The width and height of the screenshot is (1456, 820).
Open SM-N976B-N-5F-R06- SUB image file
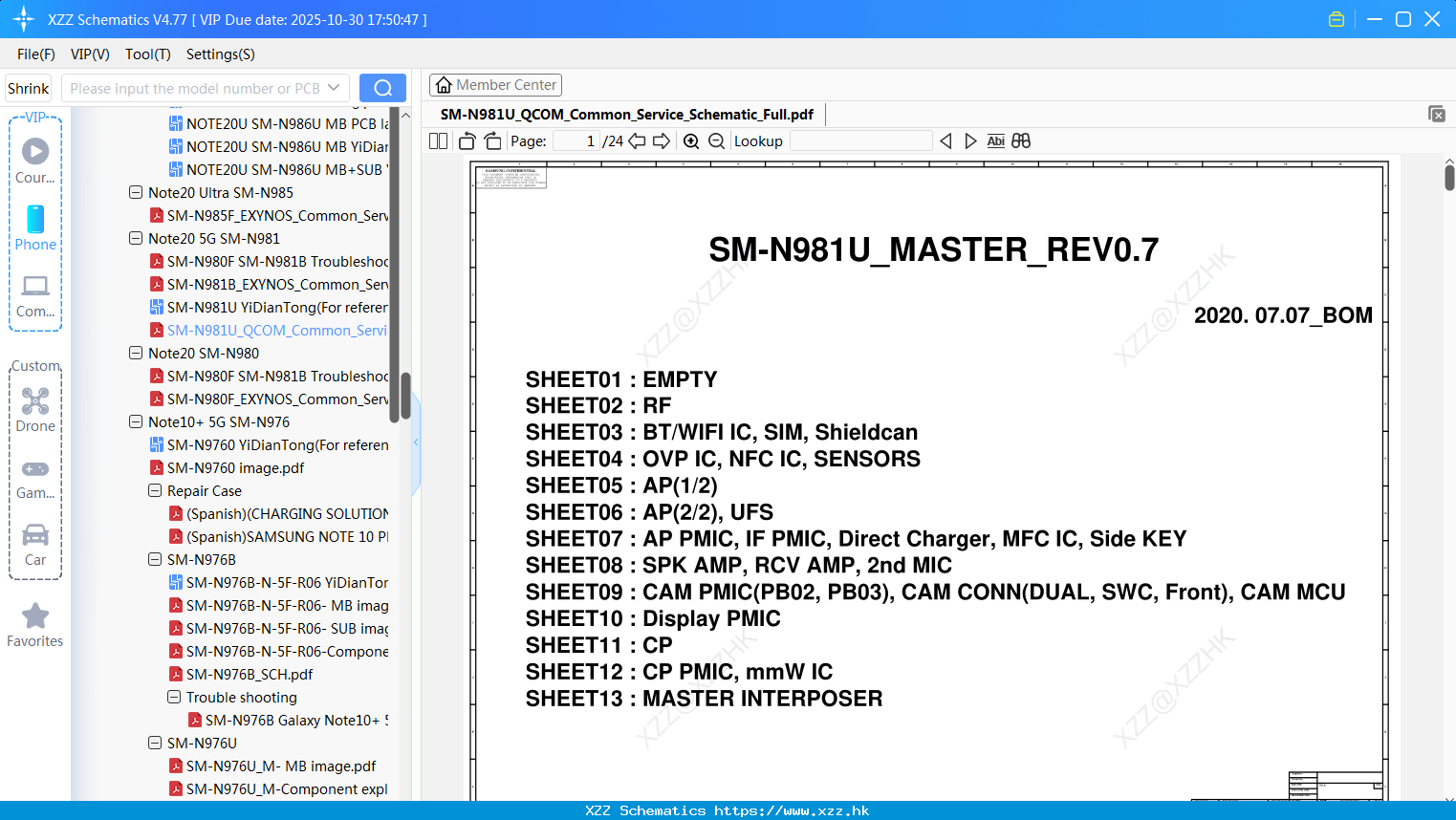click(x=278, y=628)
